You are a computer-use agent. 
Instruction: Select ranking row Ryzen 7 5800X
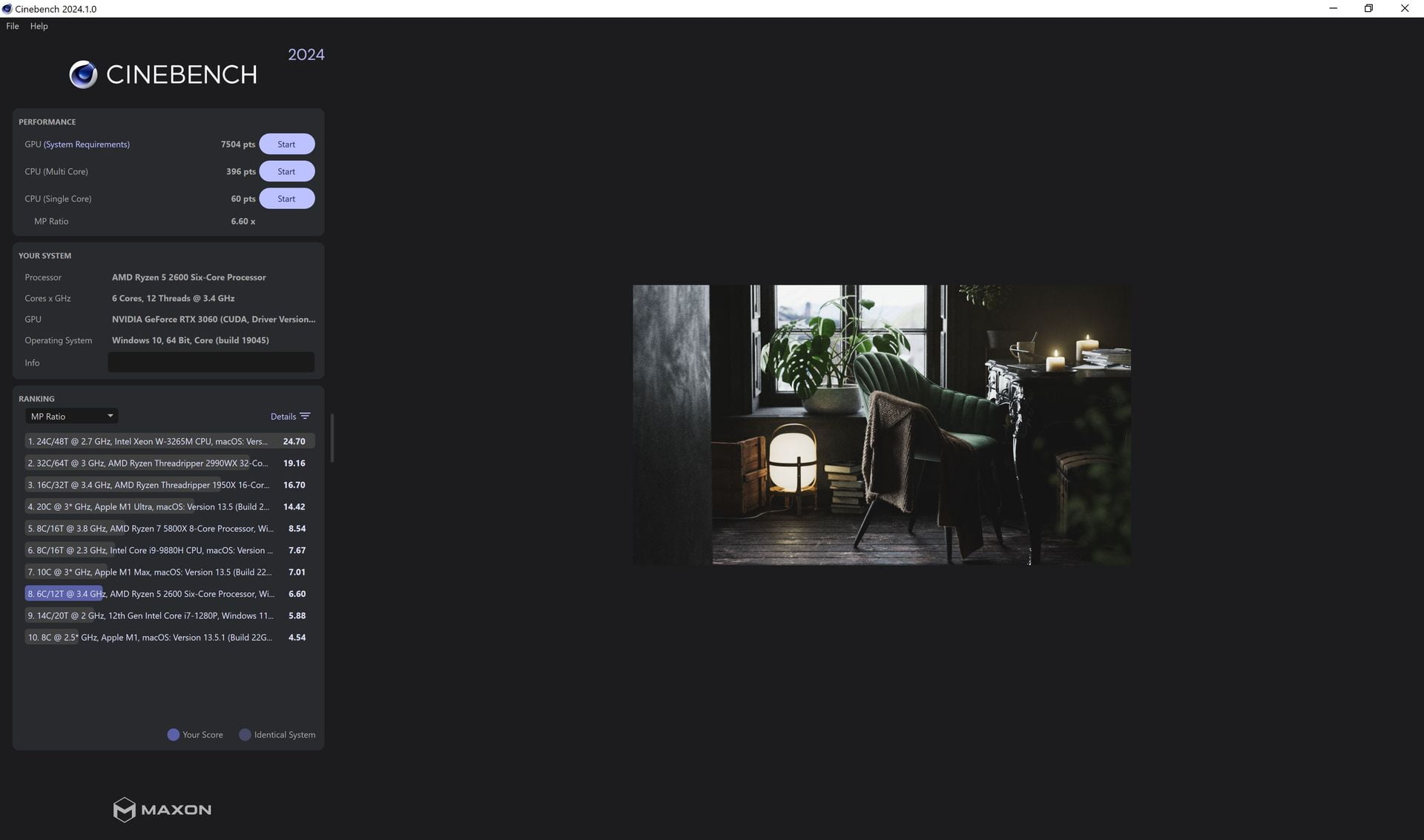(x=170, y=529)
